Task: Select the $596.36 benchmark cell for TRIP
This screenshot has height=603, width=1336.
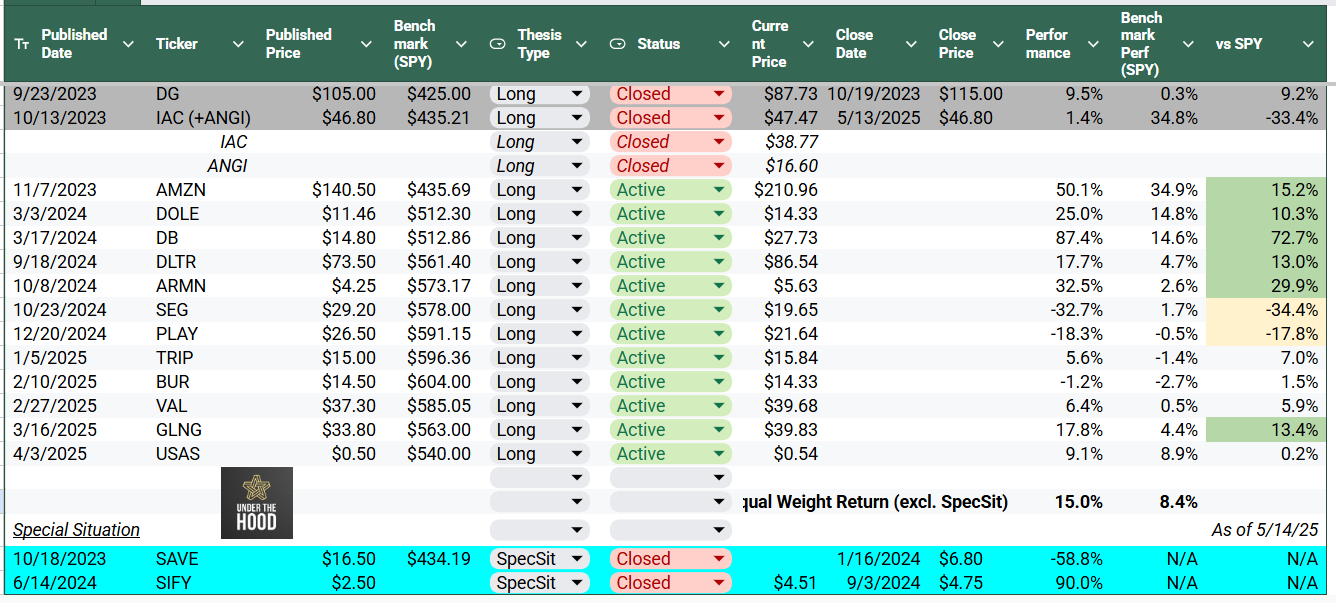Action: (439, 358)
